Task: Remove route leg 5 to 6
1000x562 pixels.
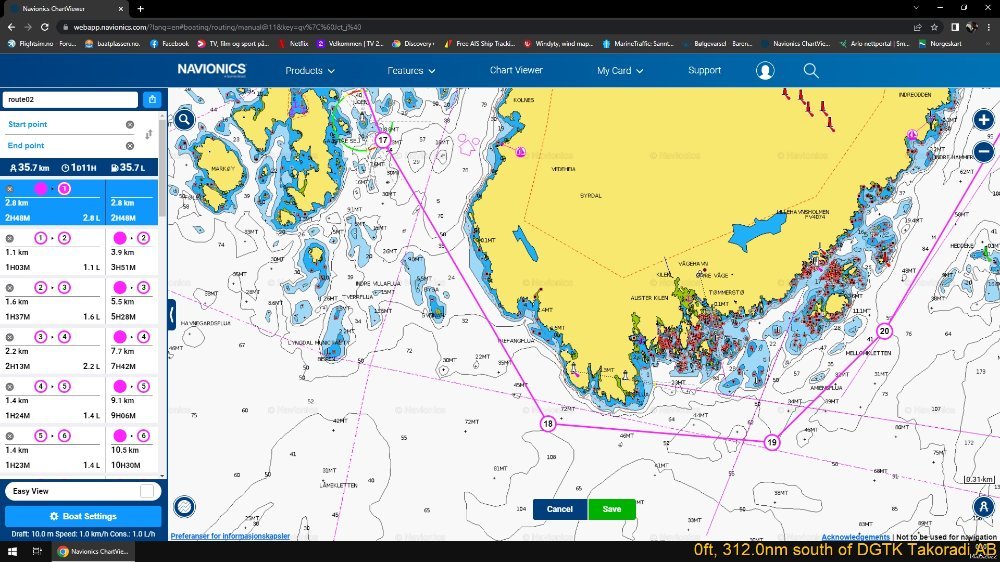Action: click(x=10, y=436)
